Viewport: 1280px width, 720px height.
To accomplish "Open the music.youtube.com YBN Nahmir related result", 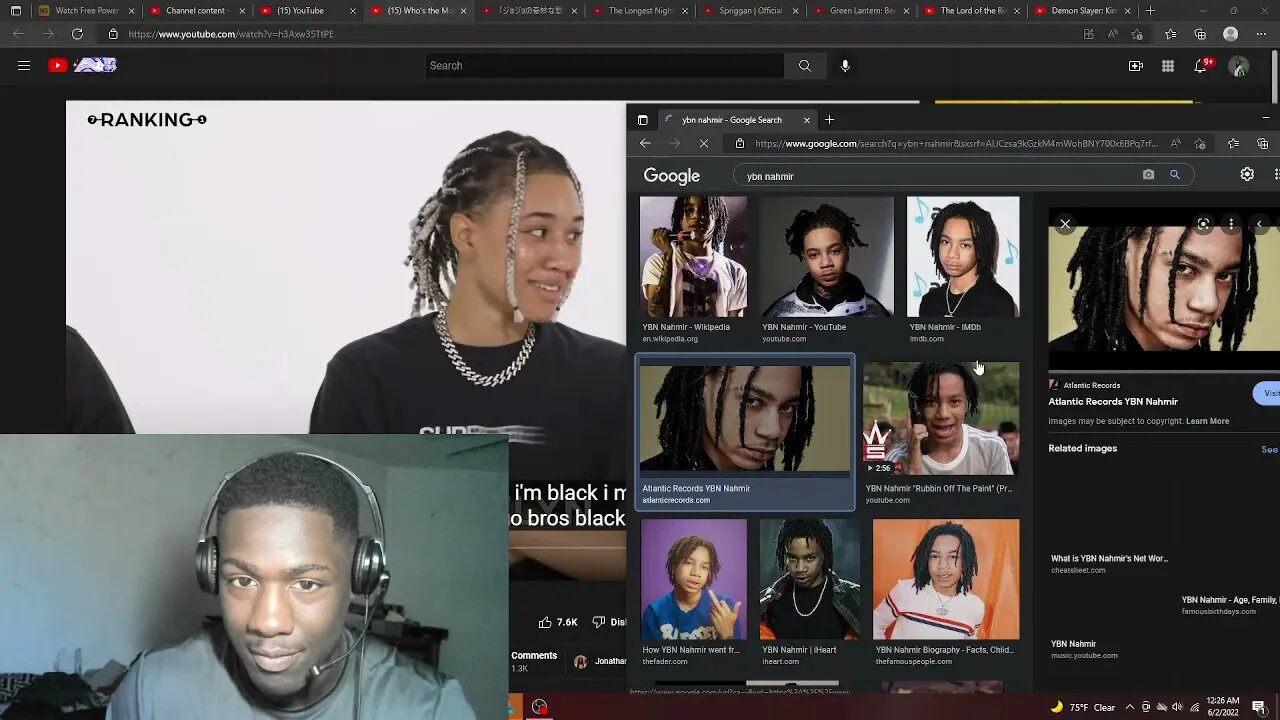I will click(1084, 649).
